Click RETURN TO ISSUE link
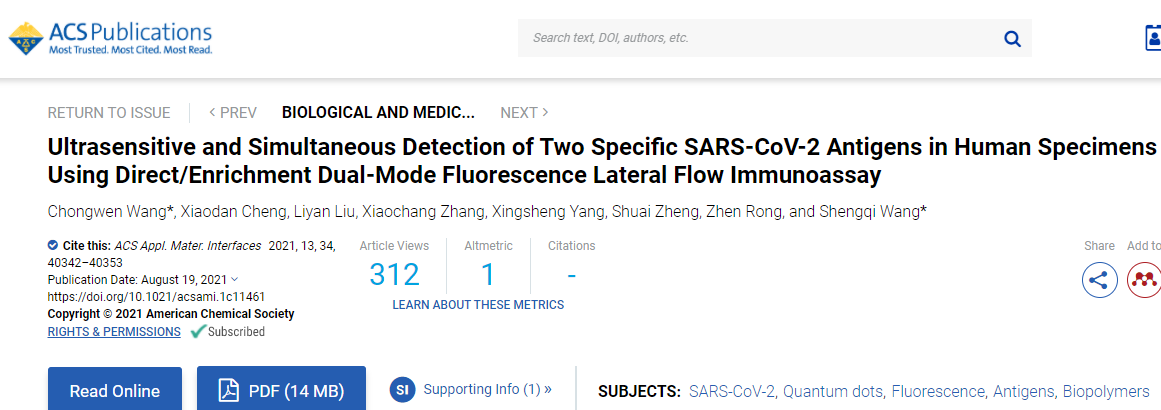The width and height of the screenshot is (1161, 410). (x=109, y=112)
